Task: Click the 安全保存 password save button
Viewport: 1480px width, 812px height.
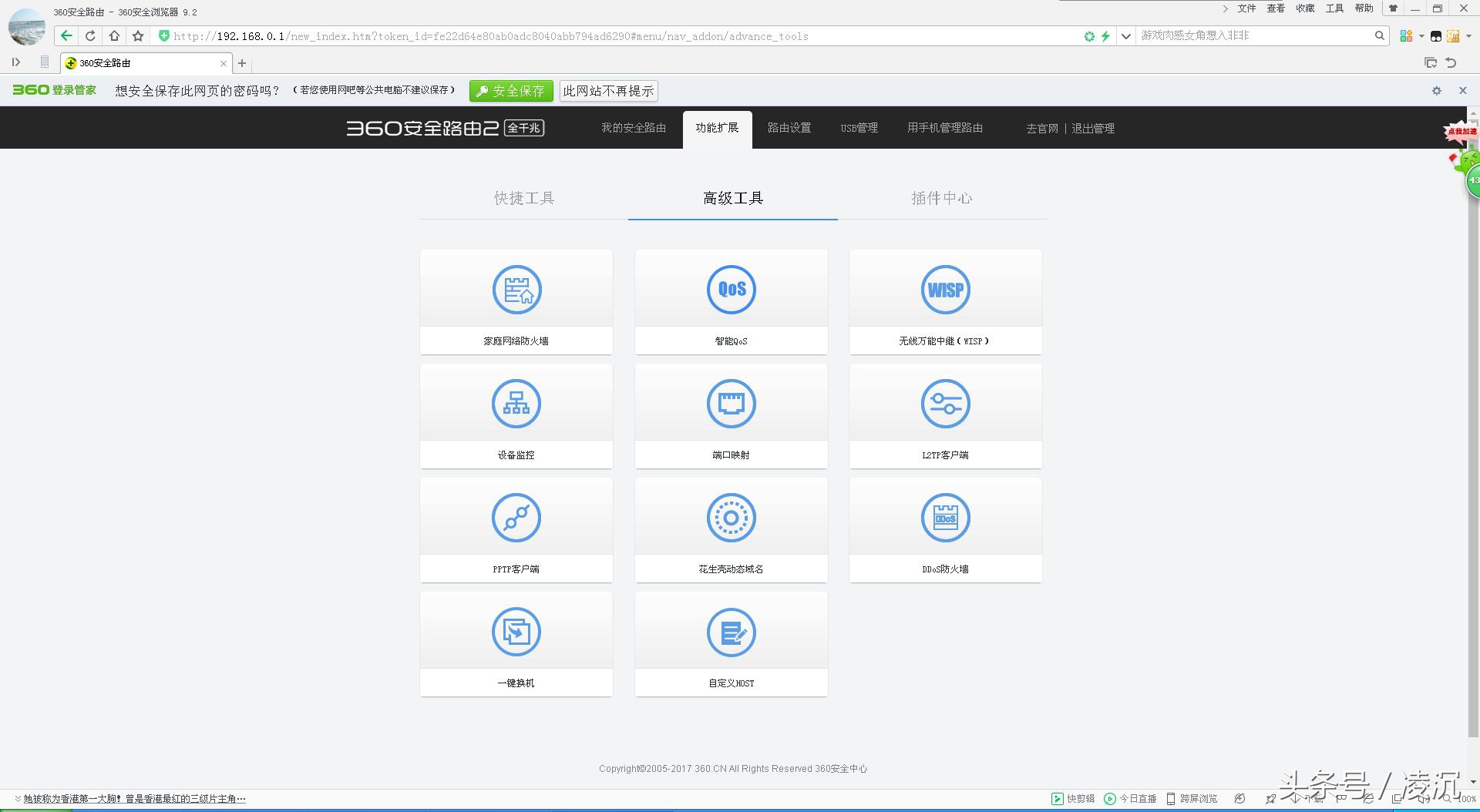Action: click(511, 91)
